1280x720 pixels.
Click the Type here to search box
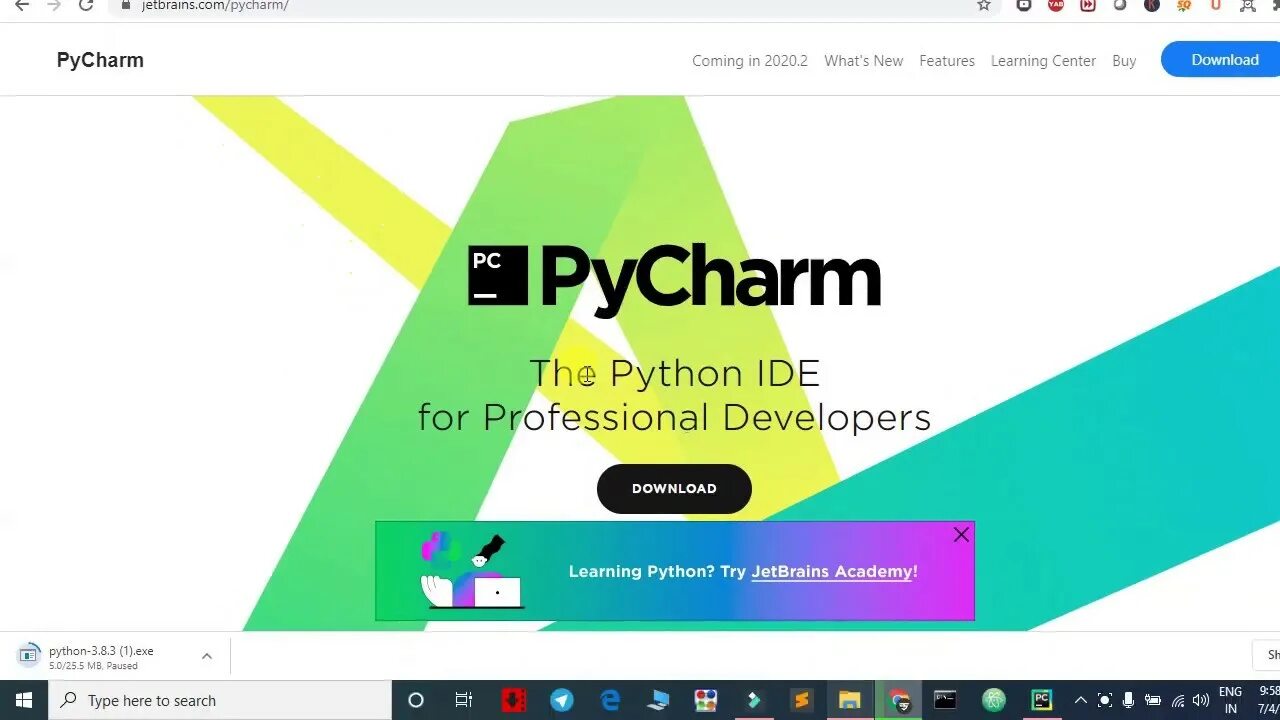coord(220,700)
